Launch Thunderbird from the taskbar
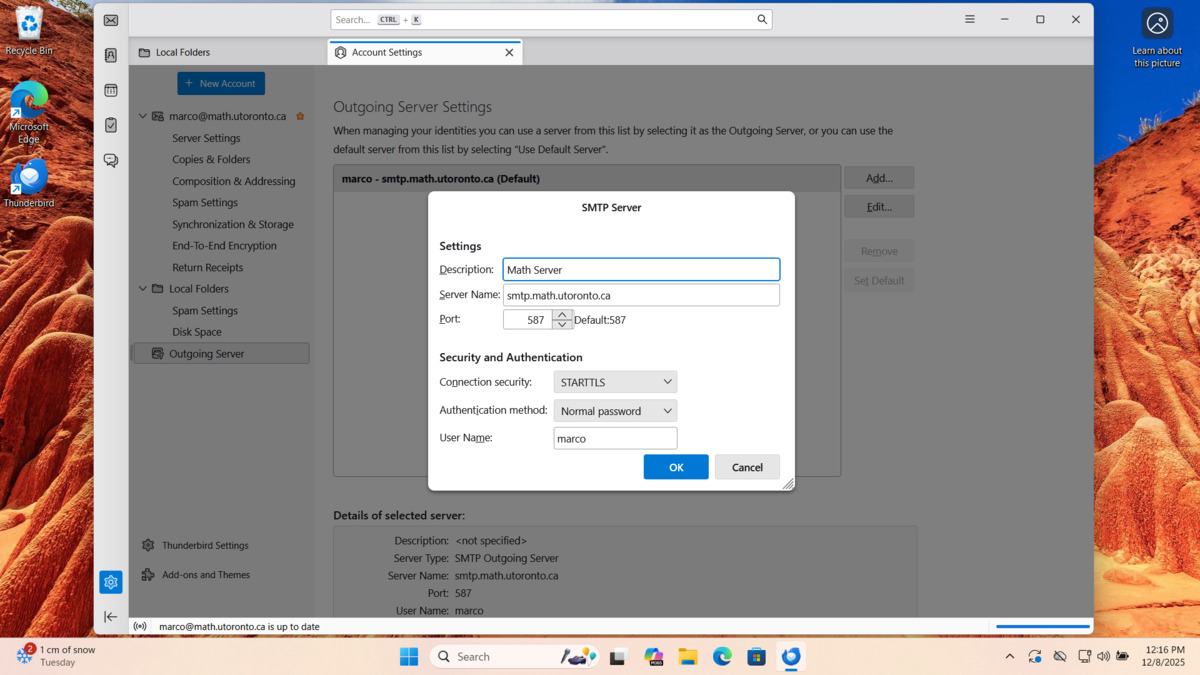 [x=791, y=656]
